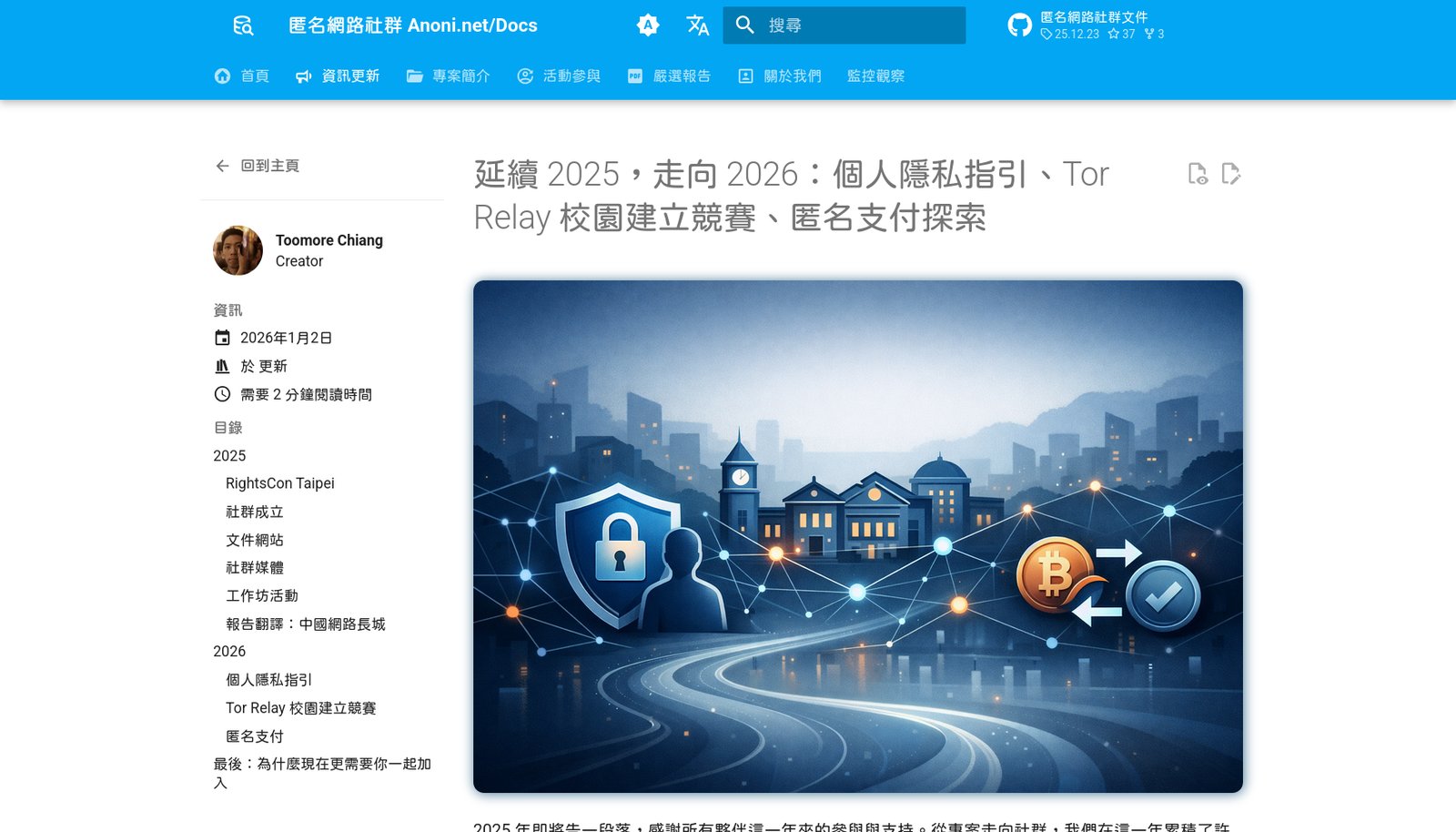Viewport: 1456px width, 832px height.
Task: Click the 3 forks count
Action: pos(1154,34)
